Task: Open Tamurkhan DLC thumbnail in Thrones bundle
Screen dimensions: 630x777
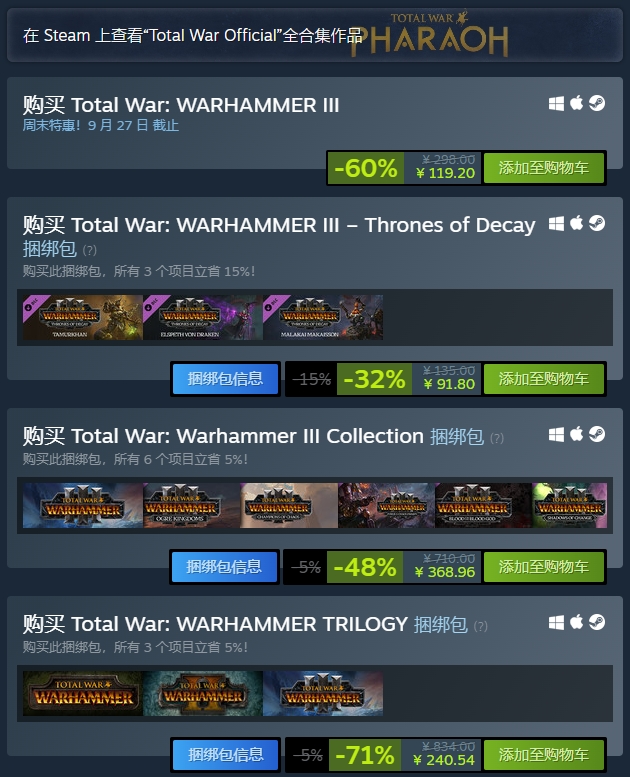Action: (x=83, y=317)
